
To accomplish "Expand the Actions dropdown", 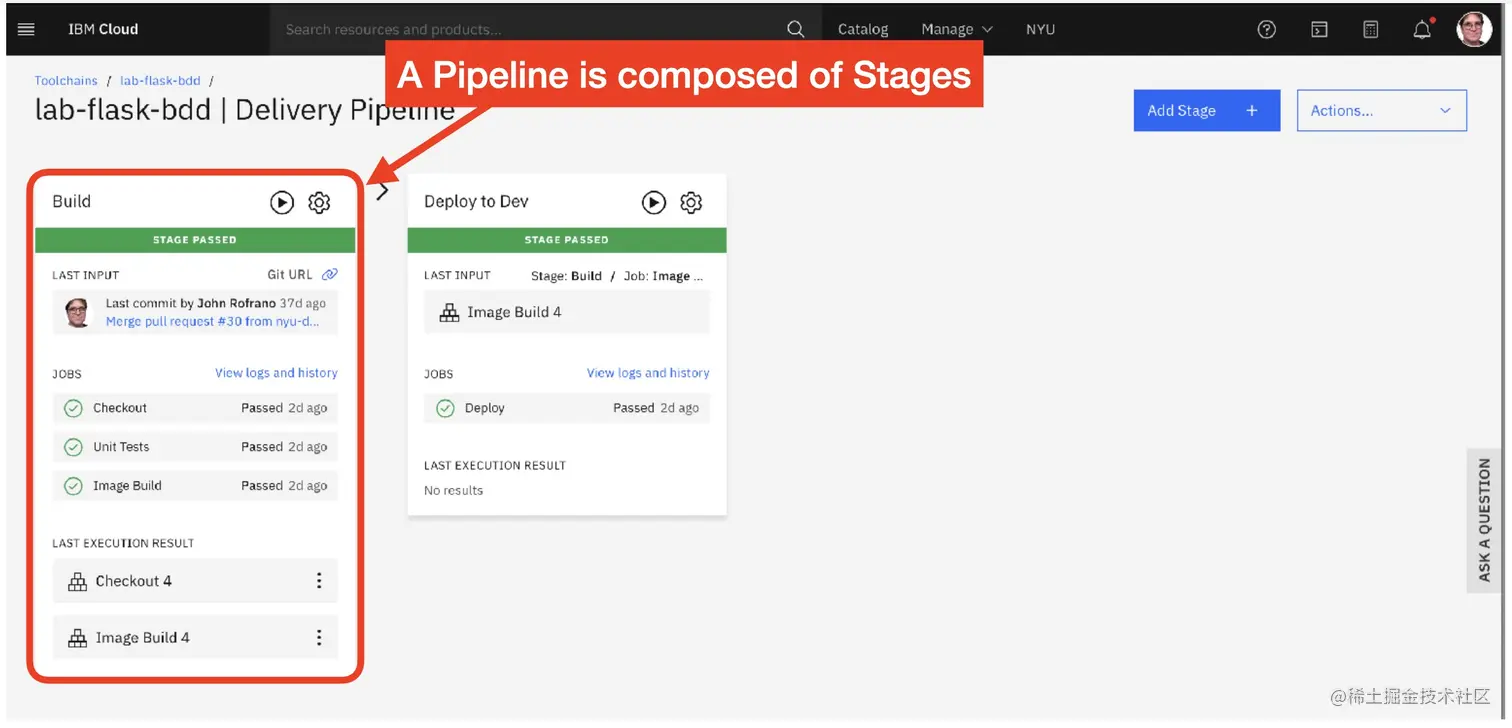I will point(1382,111).
